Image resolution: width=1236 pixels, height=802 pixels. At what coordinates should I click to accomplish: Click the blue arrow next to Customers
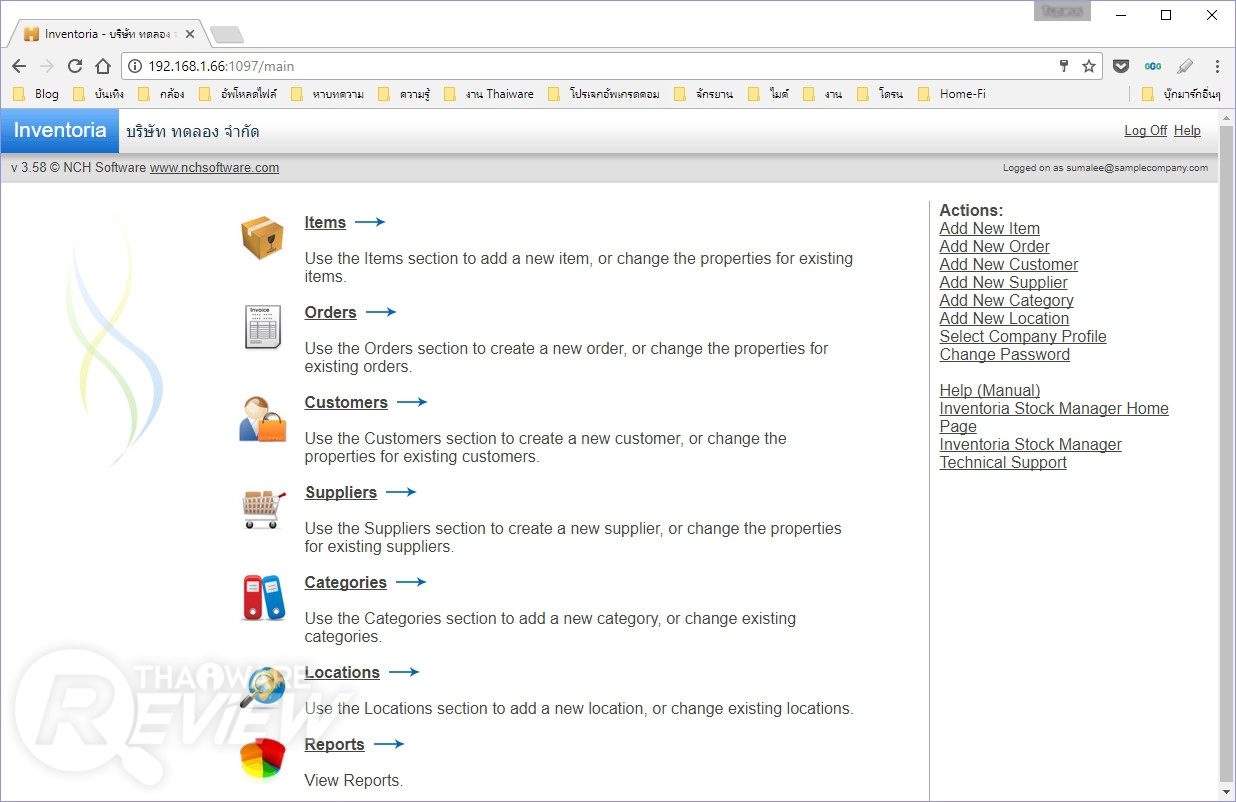click(x=412, y=402)
